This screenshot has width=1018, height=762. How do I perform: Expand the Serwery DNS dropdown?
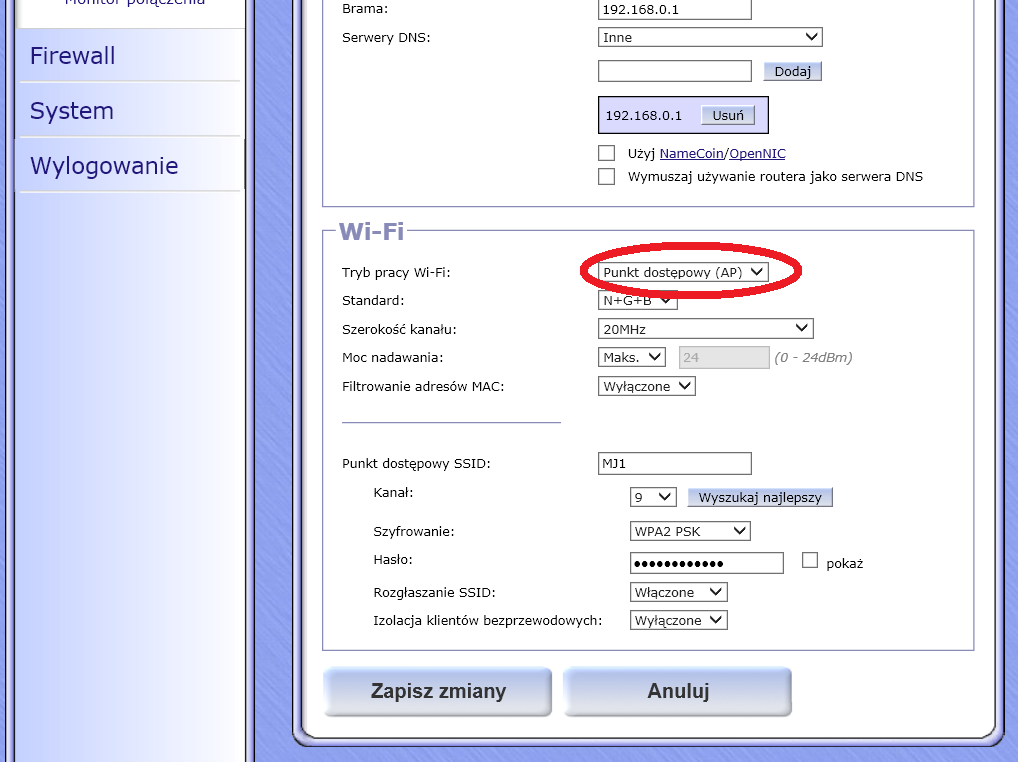[x=709, y=38]
